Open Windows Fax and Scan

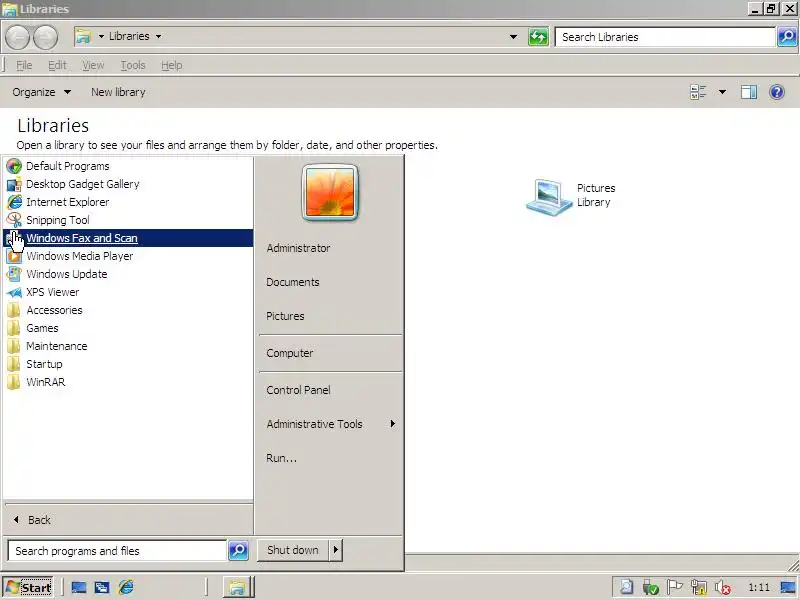[x=128, y=238]
